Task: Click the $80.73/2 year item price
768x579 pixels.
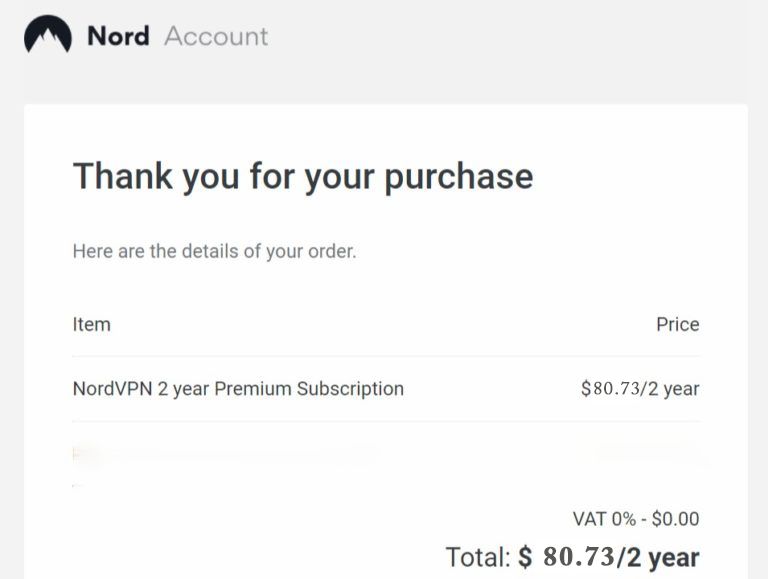Action: [640, 388]
